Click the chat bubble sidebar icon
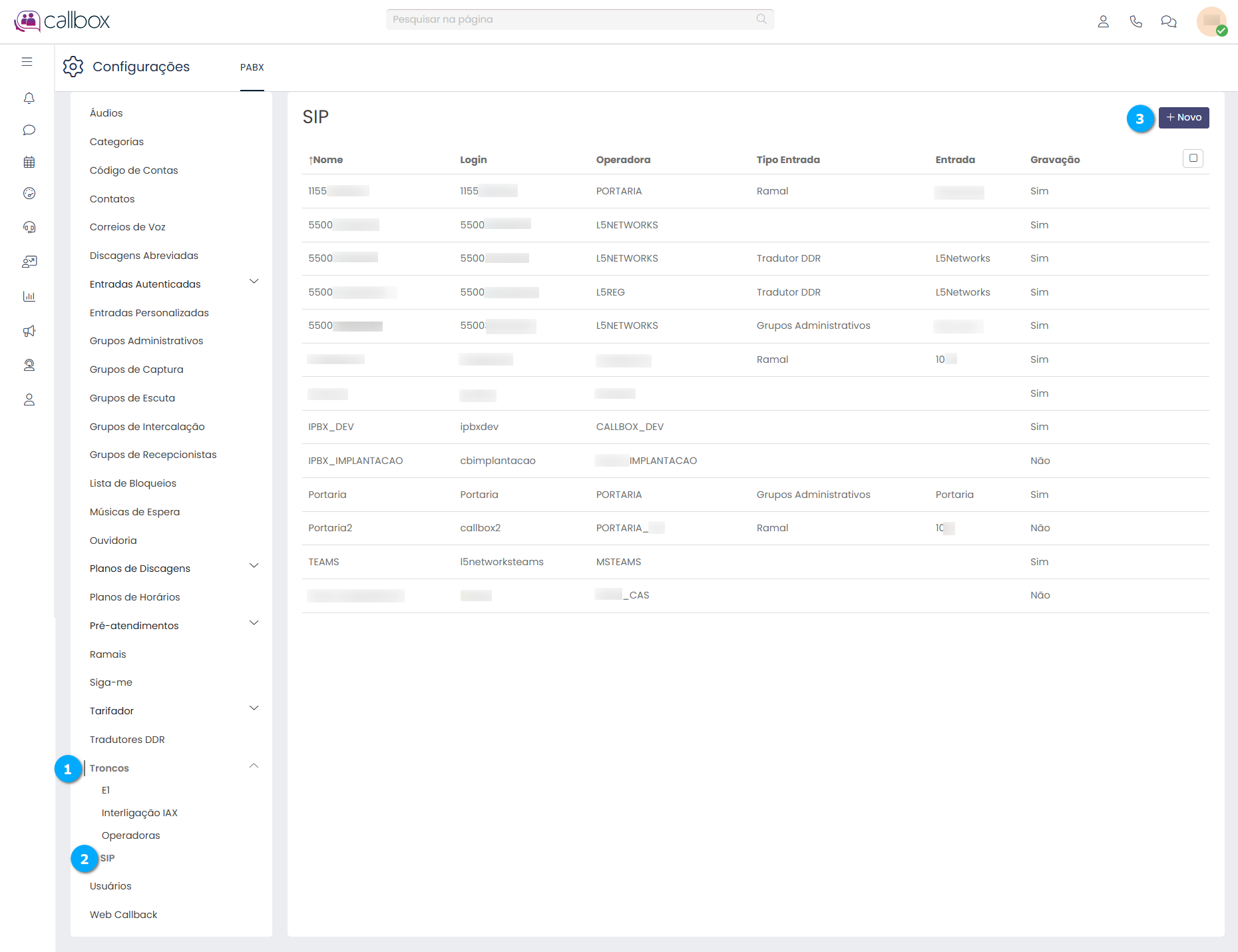This screenshot has width=1238, height=952. tap(29, 130)
